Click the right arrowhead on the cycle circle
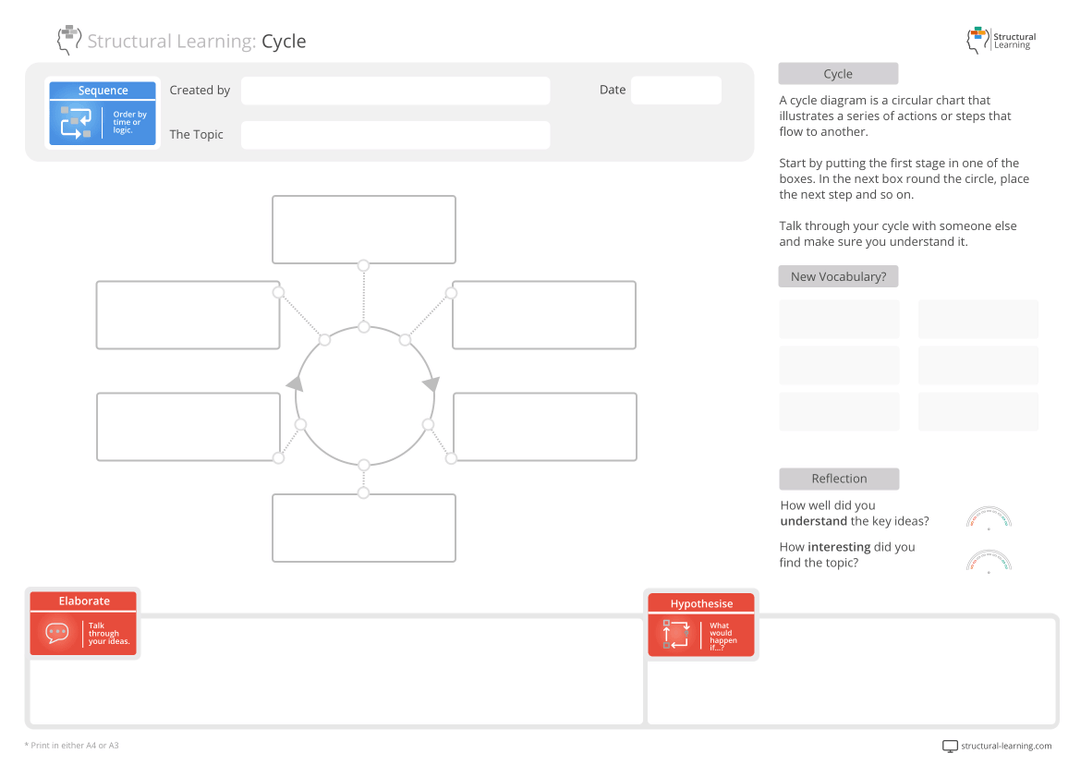 [431, 382]
